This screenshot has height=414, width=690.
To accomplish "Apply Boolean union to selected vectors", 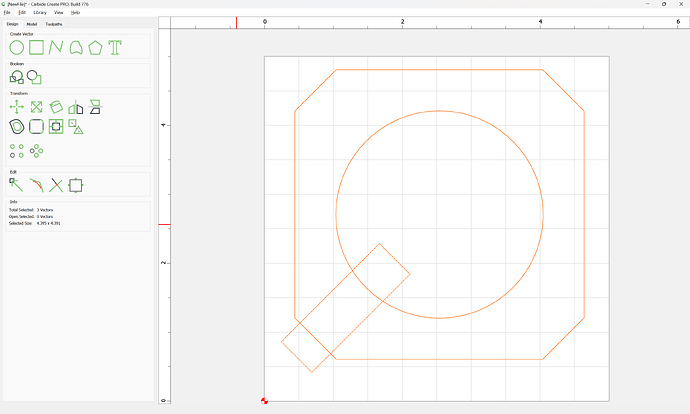I will pos(17,77).
